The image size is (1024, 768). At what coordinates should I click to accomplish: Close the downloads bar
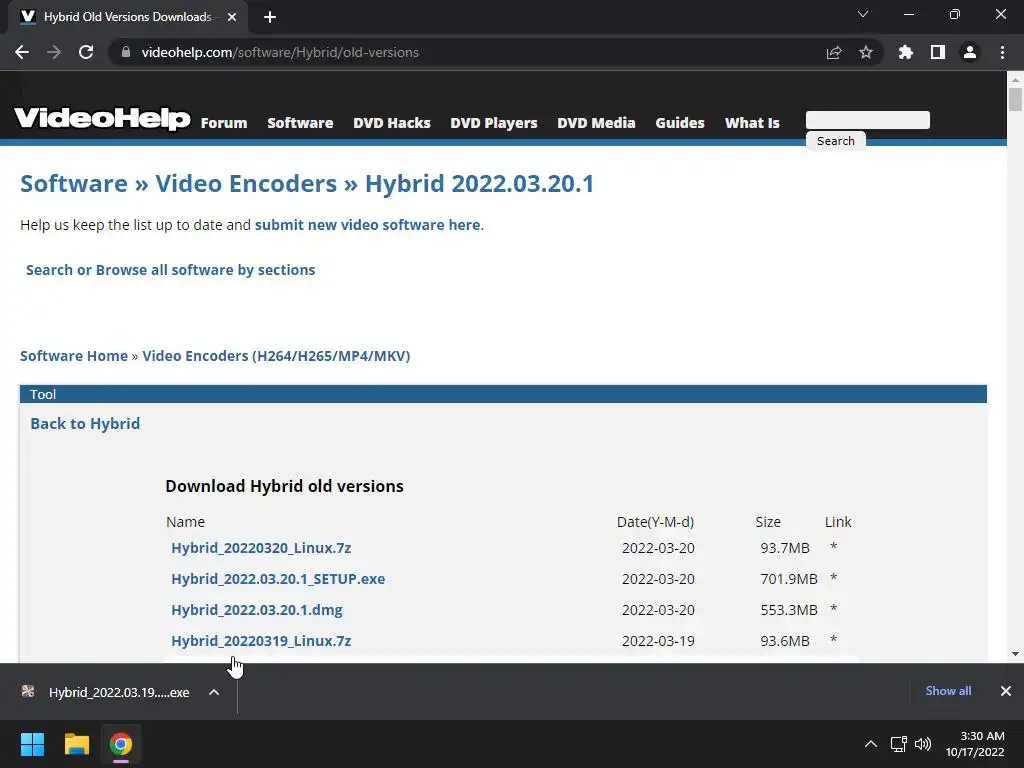click(1006, 691)
